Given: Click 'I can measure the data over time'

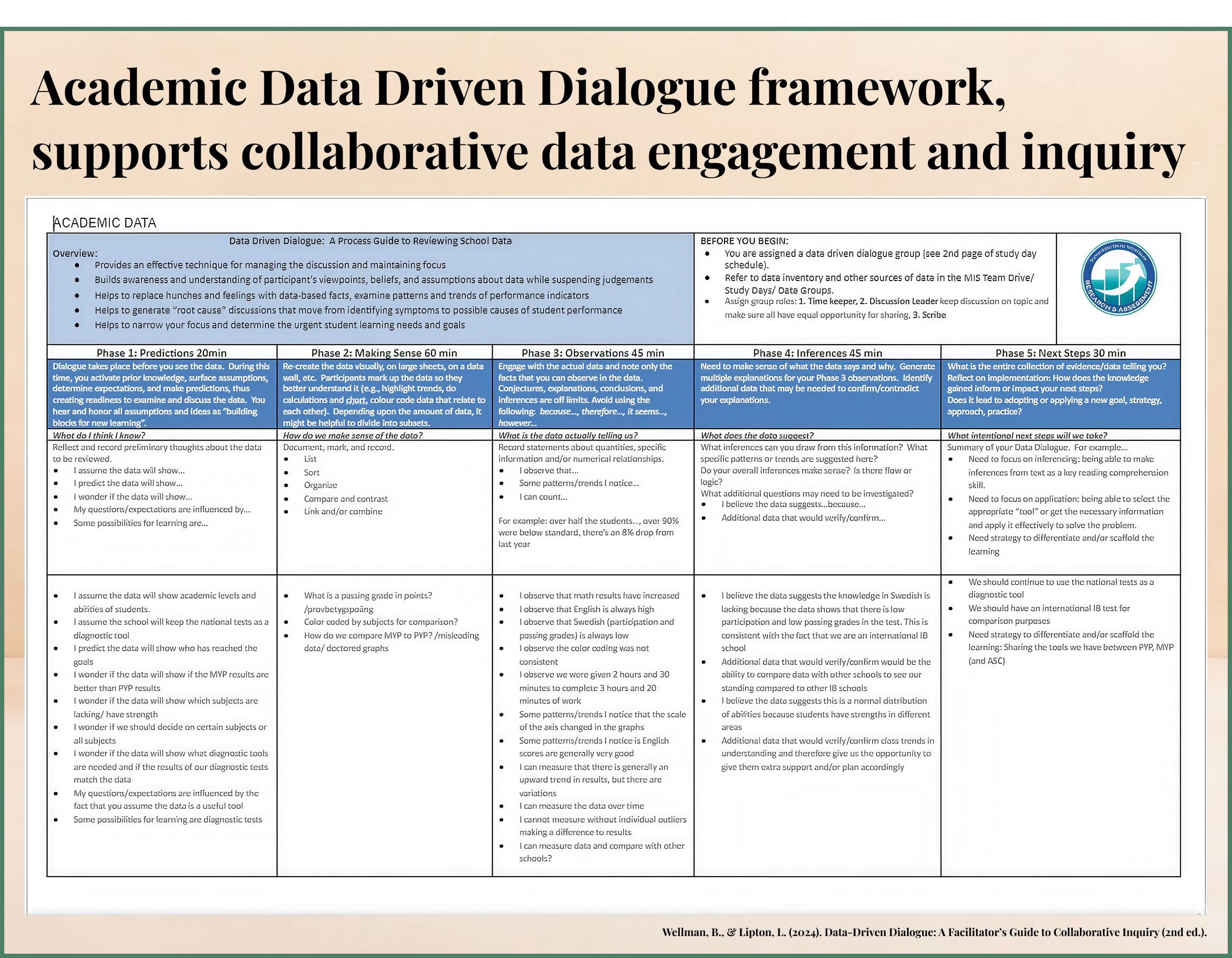Looking at the screenshot, I should 581,806.
